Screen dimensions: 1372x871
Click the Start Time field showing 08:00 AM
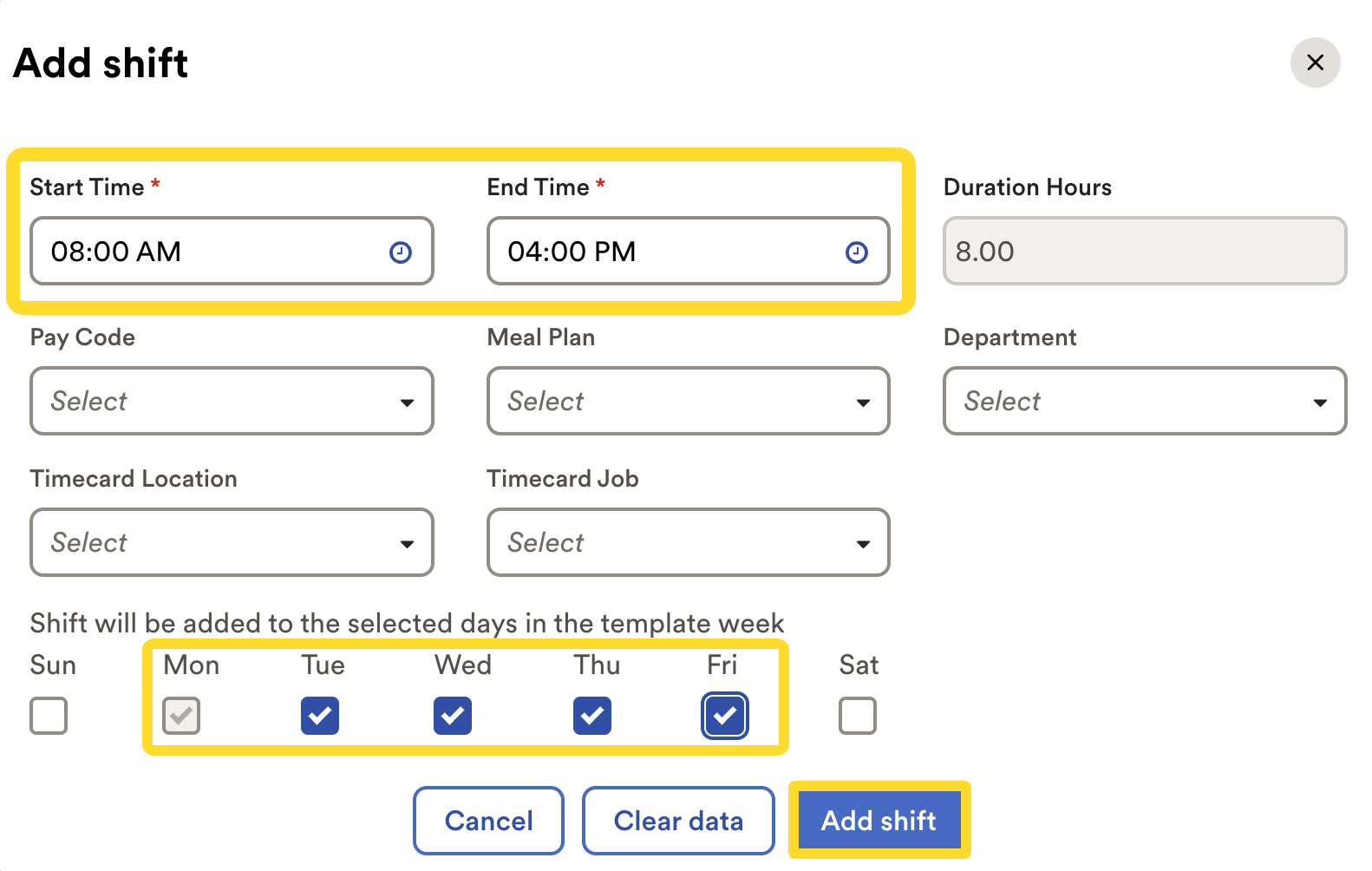click(232, 251)
